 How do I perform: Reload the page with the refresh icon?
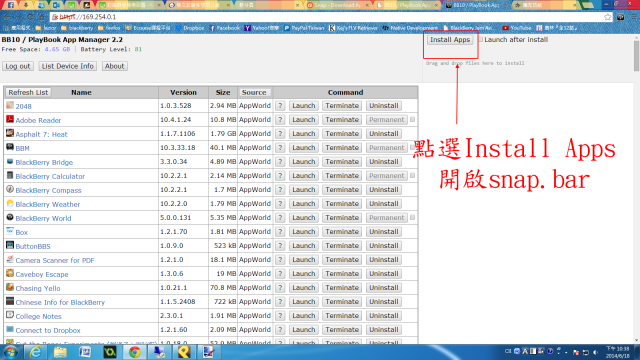tap(30, 17)
